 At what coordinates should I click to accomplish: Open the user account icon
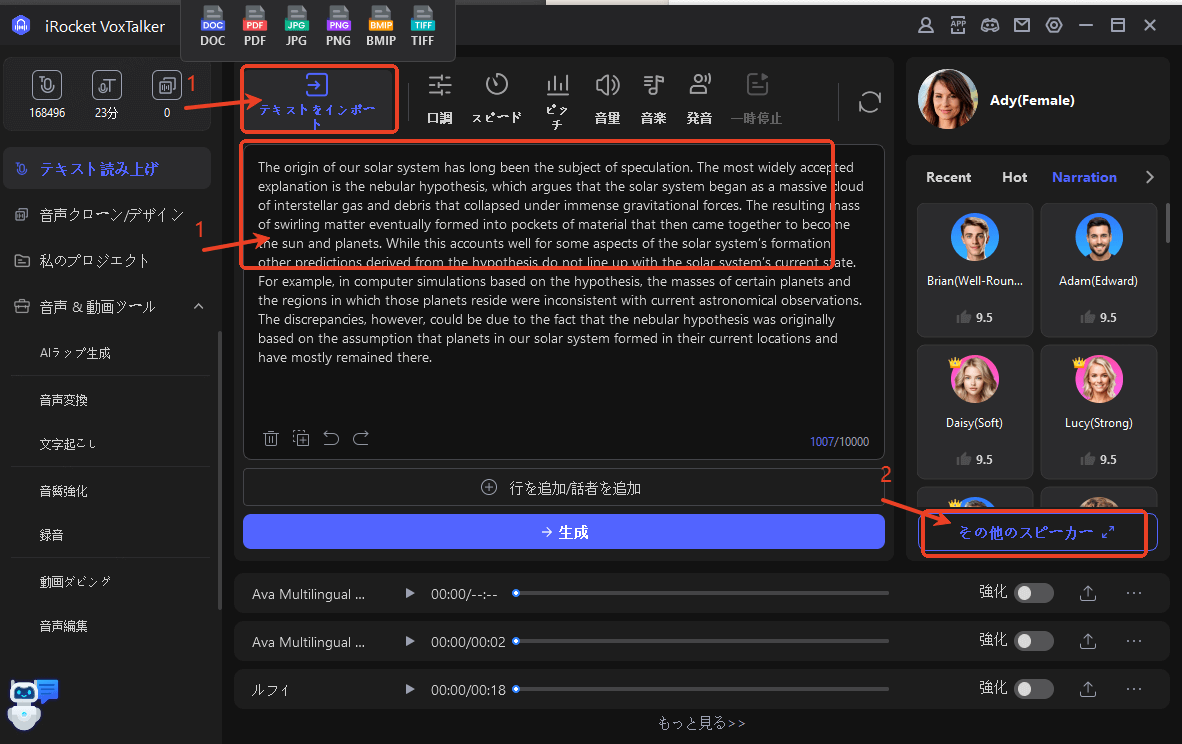[x=926, y=26]
